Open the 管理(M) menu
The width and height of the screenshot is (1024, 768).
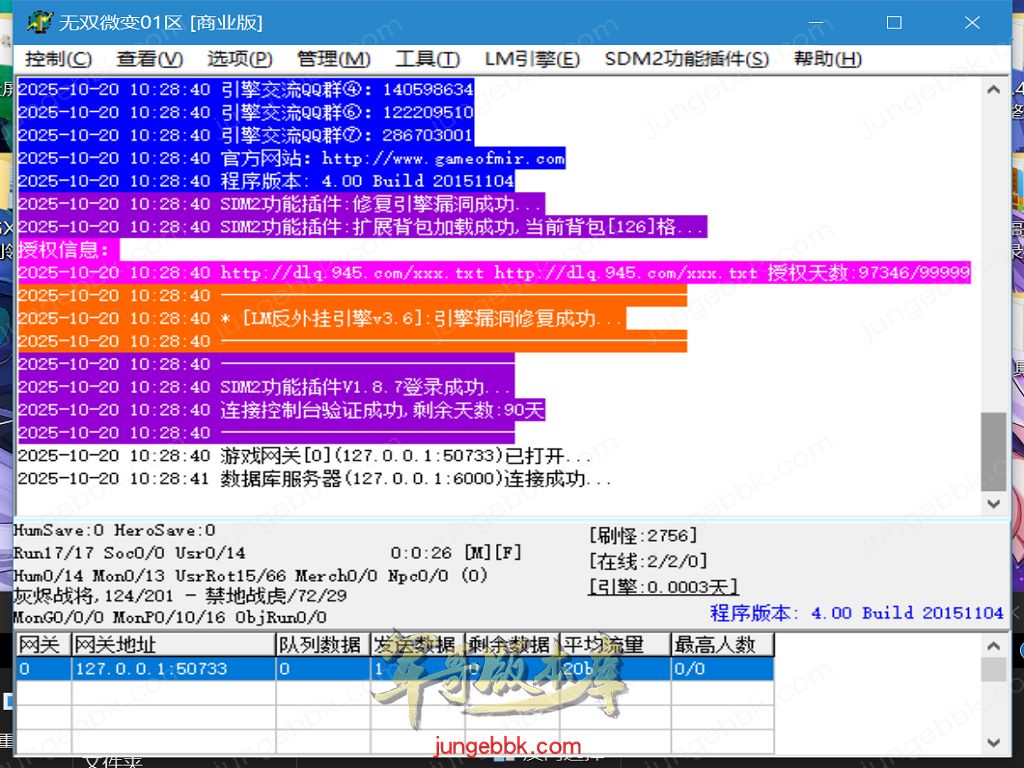pyautogui.click(x=334, y=59)
